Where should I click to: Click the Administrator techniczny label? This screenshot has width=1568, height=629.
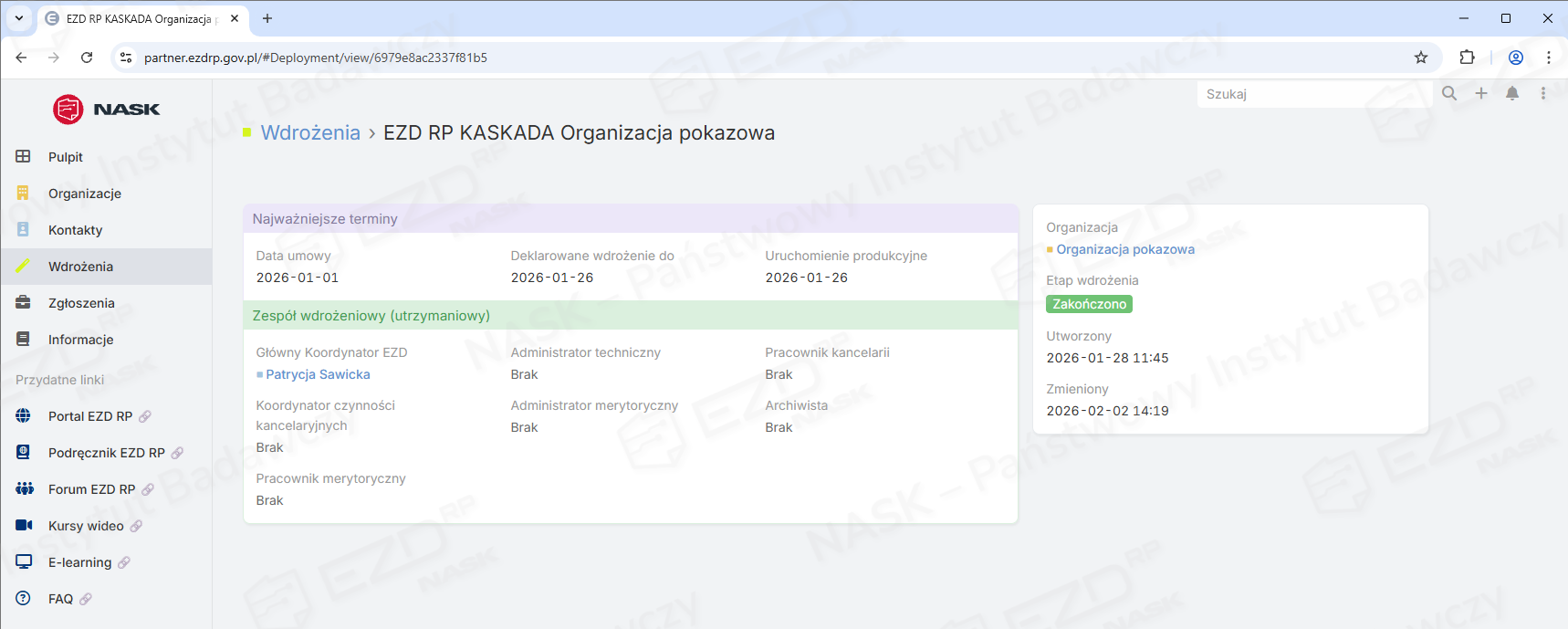[585, 352]
